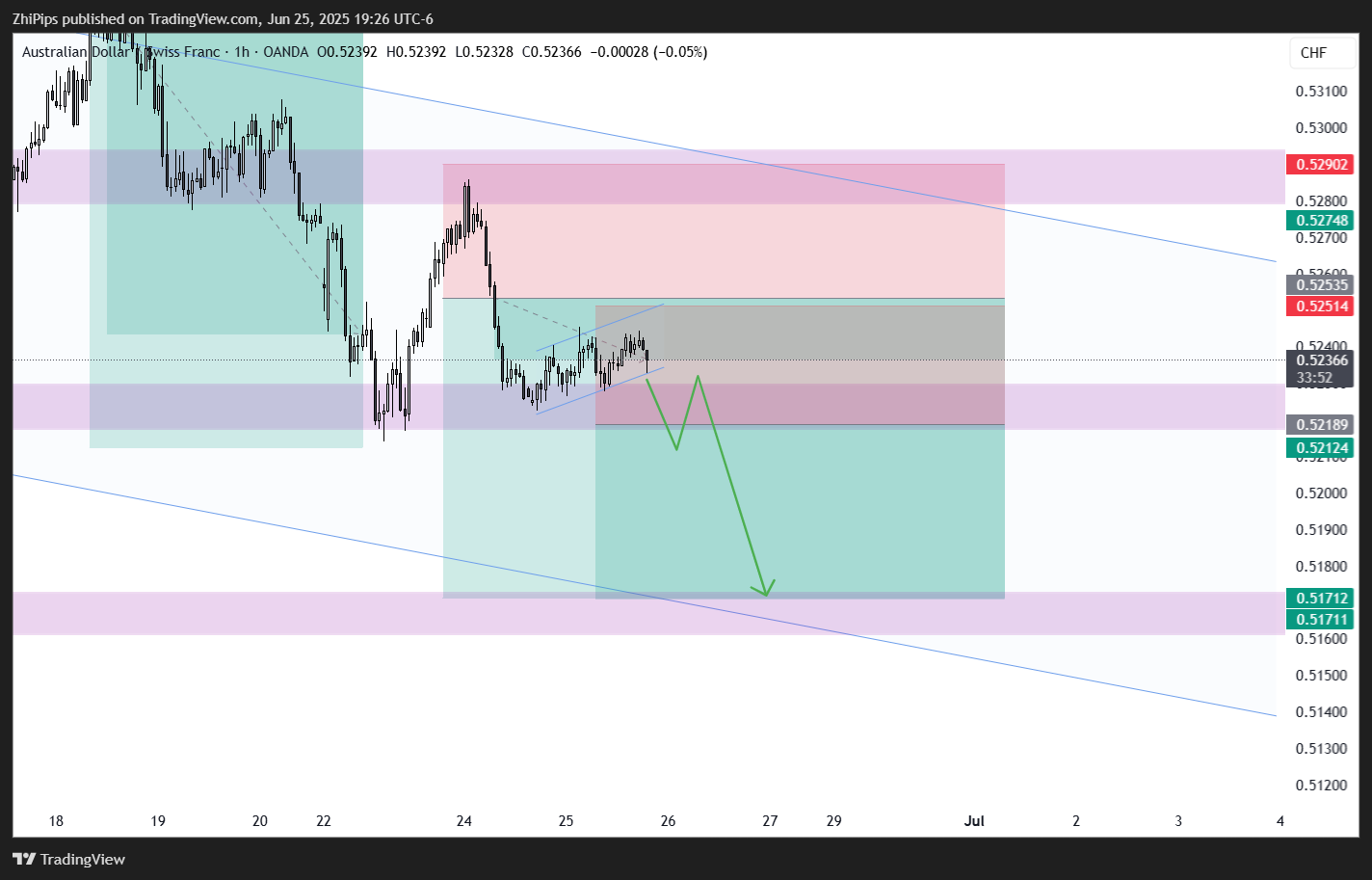Viewport: 1372px width, 880px height.
Task: Click the 0.51200 price axis tick
Action: point(1321,786)
